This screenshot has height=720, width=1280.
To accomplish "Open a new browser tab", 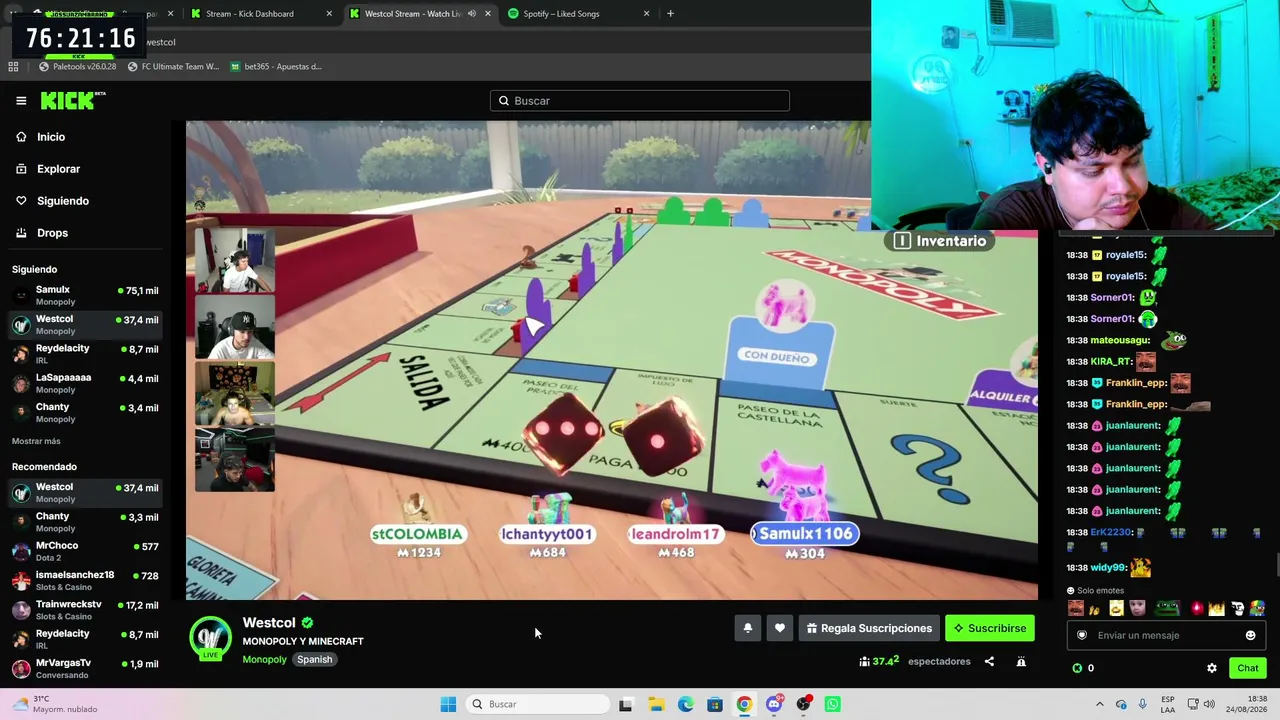I will click(x=670, y=14).
